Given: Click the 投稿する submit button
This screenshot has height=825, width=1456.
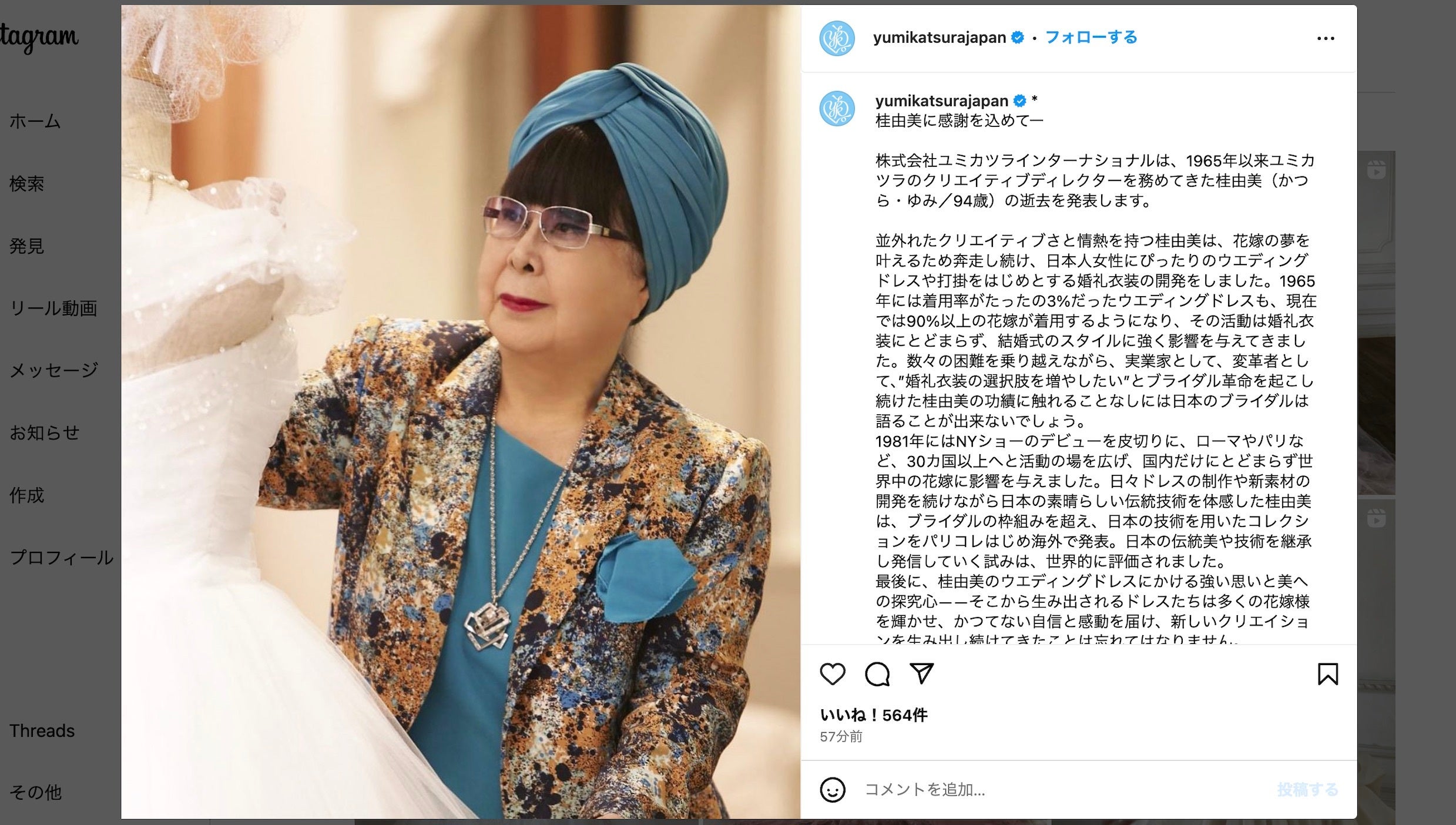Looking at the screenshot, I should pyautogui.click(x=1307, y=790).
